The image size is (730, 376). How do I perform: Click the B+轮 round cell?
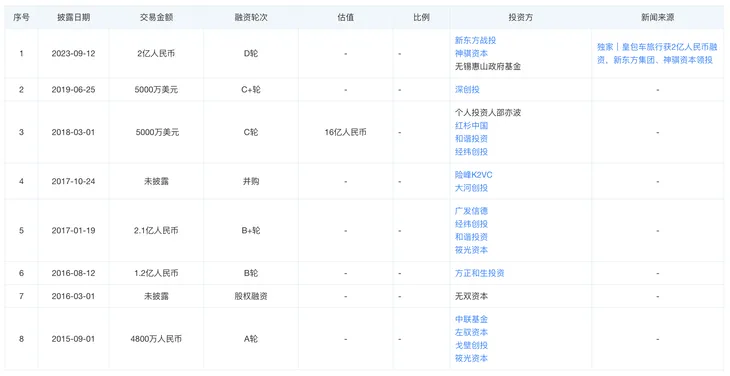(251, 230)
